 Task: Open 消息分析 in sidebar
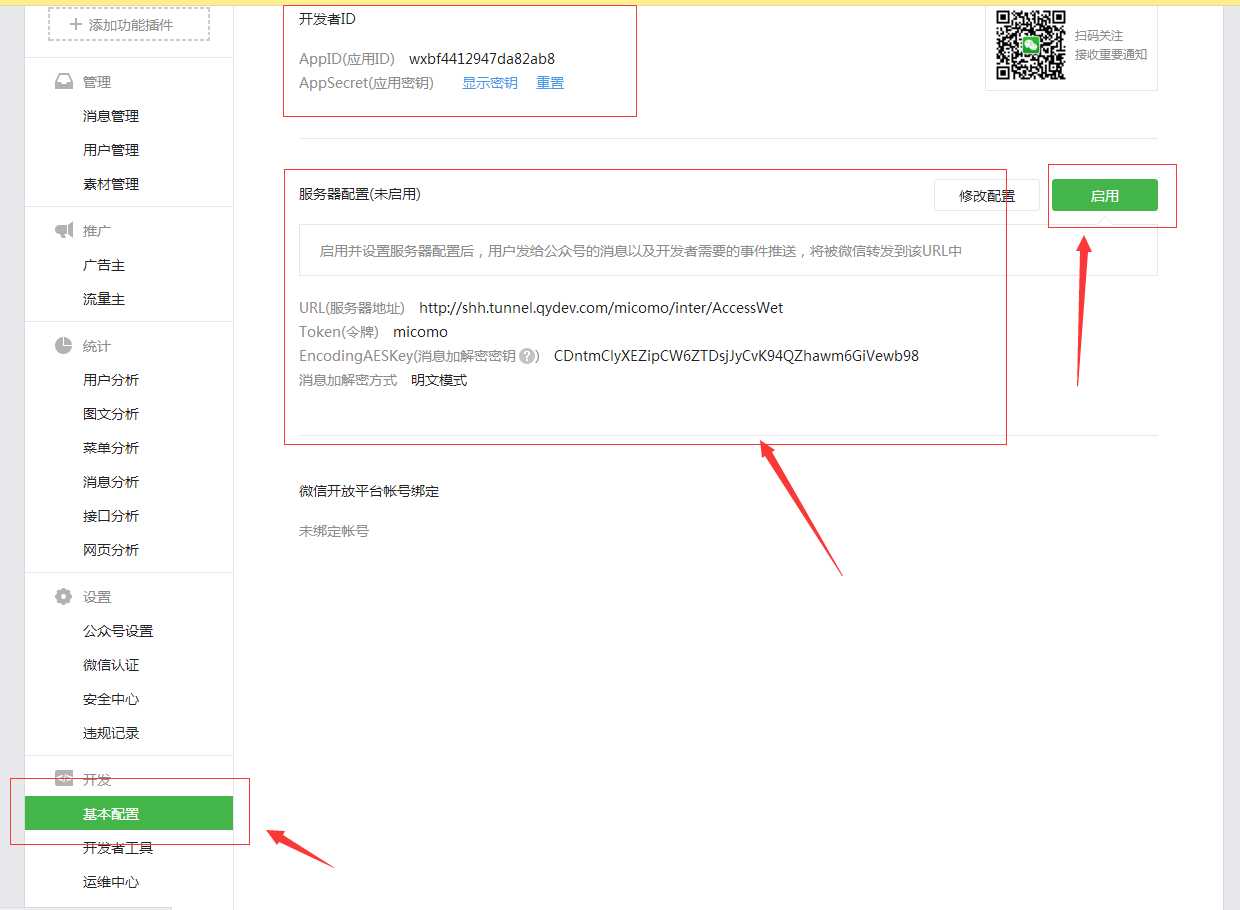pos(111,482)
